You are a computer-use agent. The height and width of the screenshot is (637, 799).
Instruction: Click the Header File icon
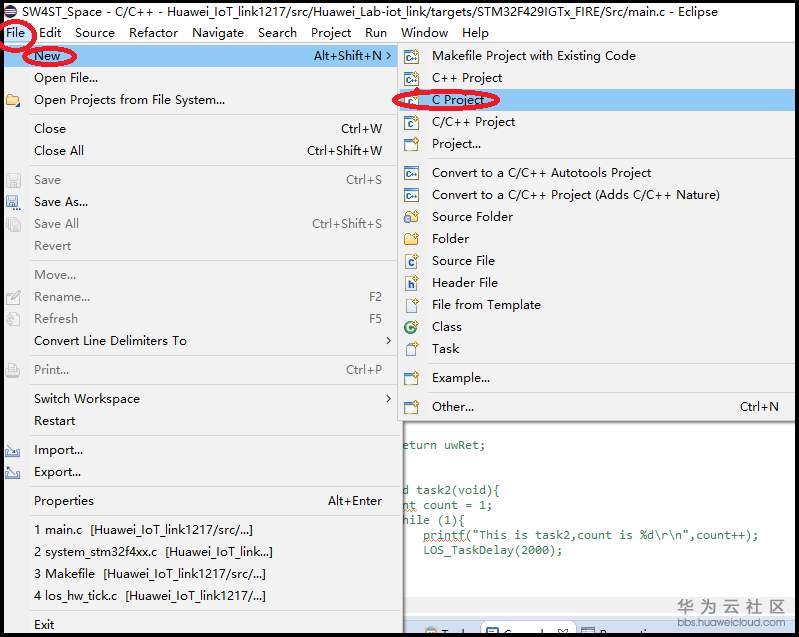[411, 283]
